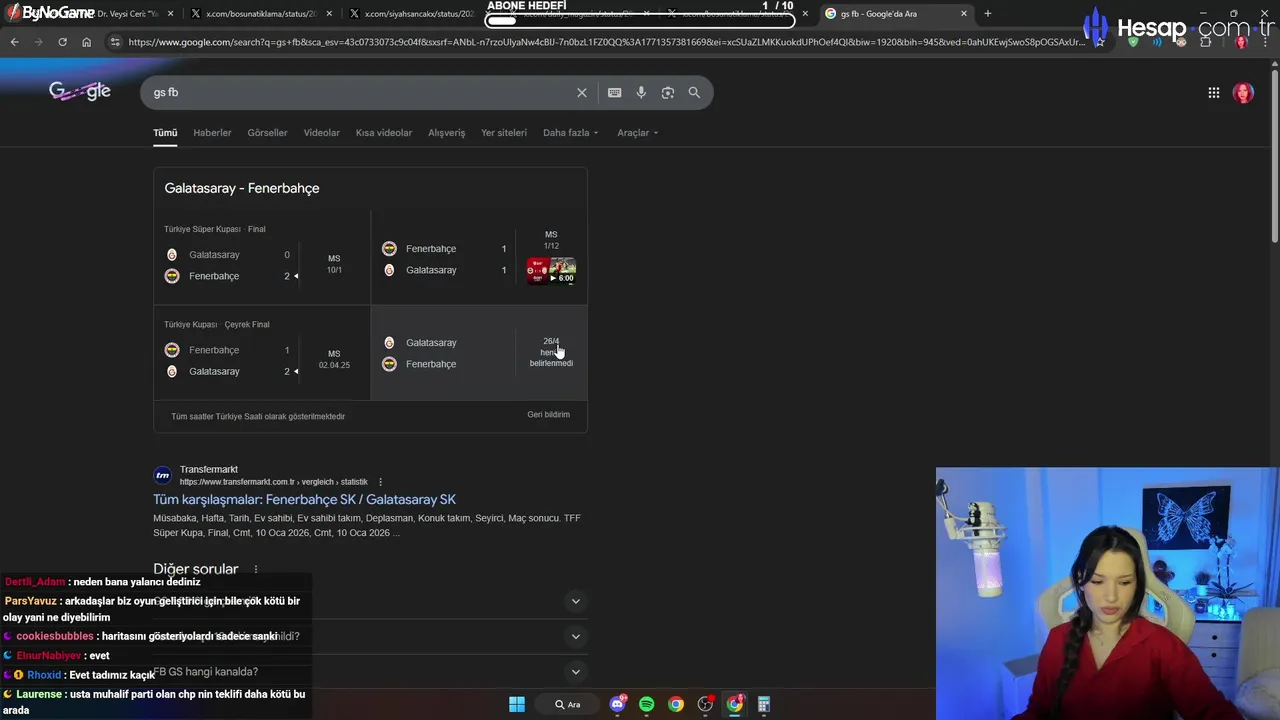The image size is (1280, 720).
Task: Switch to the Yer siteleri tab
Action: [504, 133]
